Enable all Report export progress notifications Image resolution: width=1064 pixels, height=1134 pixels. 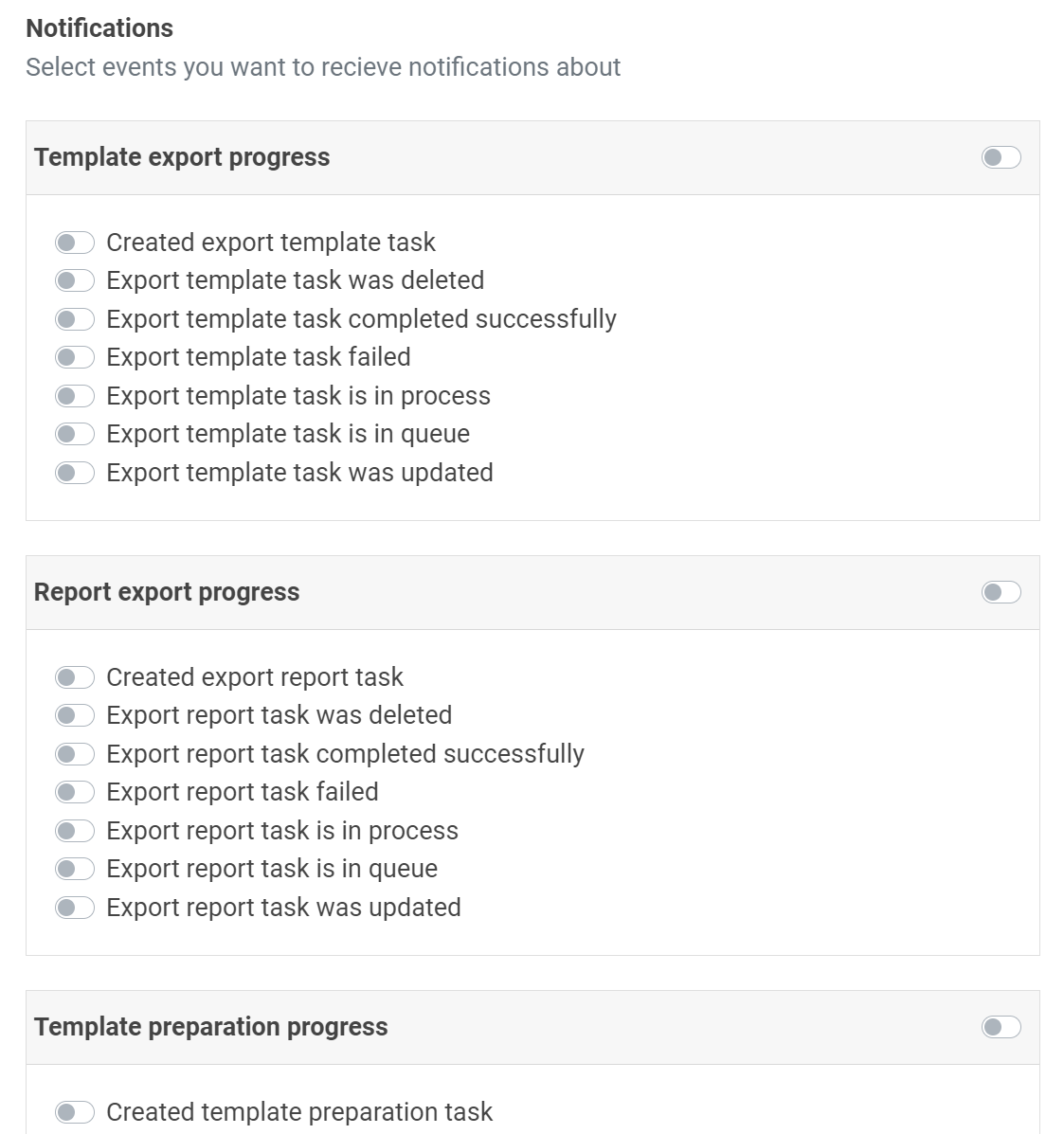[x=1001, y=592]
